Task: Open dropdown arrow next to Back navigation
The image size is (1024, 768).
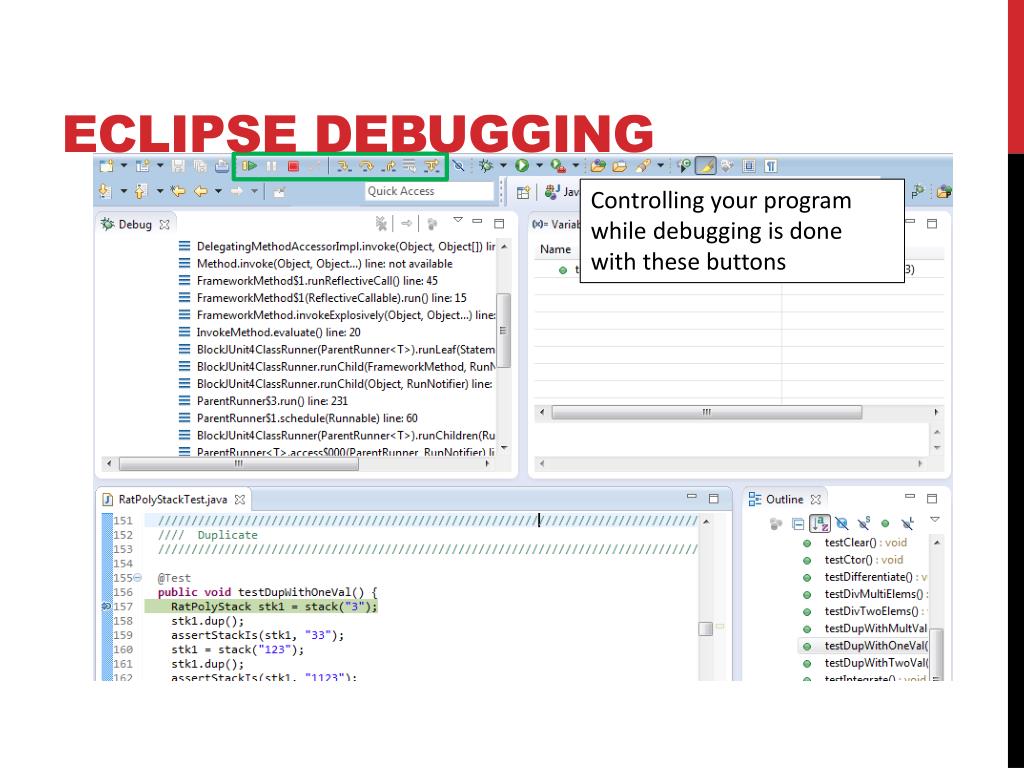Action: 218,191
